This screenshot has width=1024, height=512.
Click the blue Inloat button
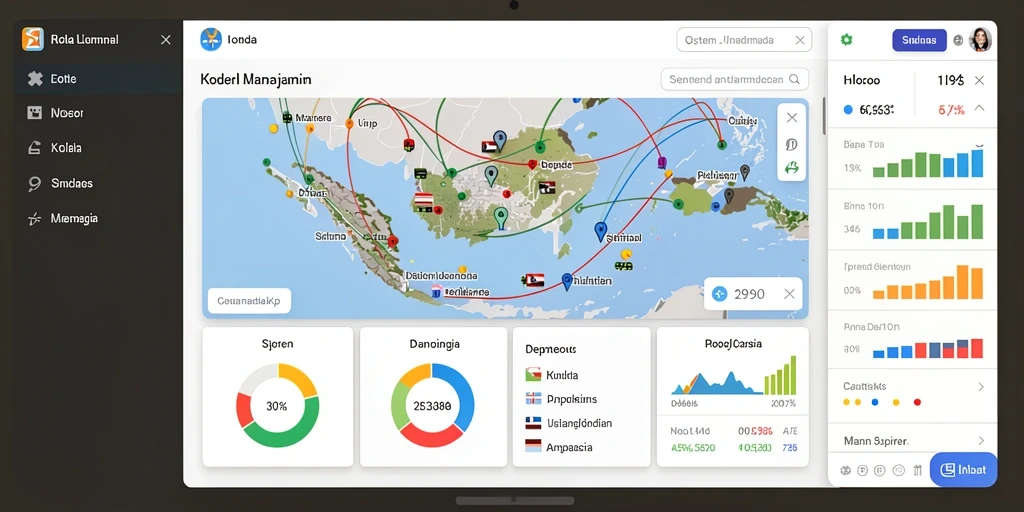tap(963, 470)
